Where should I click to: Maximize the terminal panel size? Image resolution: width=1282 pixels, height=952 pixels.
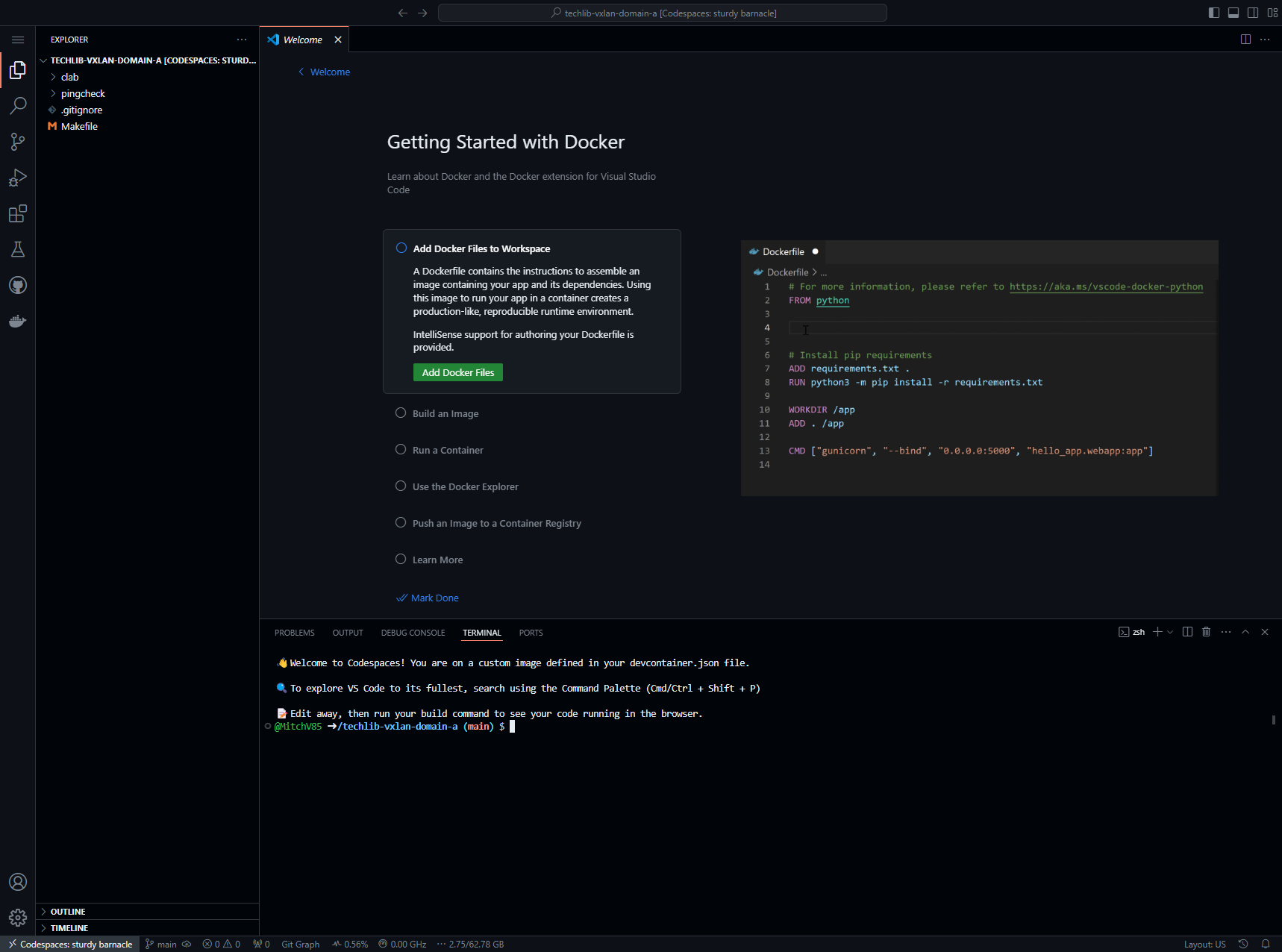(x=1245, y=632)
